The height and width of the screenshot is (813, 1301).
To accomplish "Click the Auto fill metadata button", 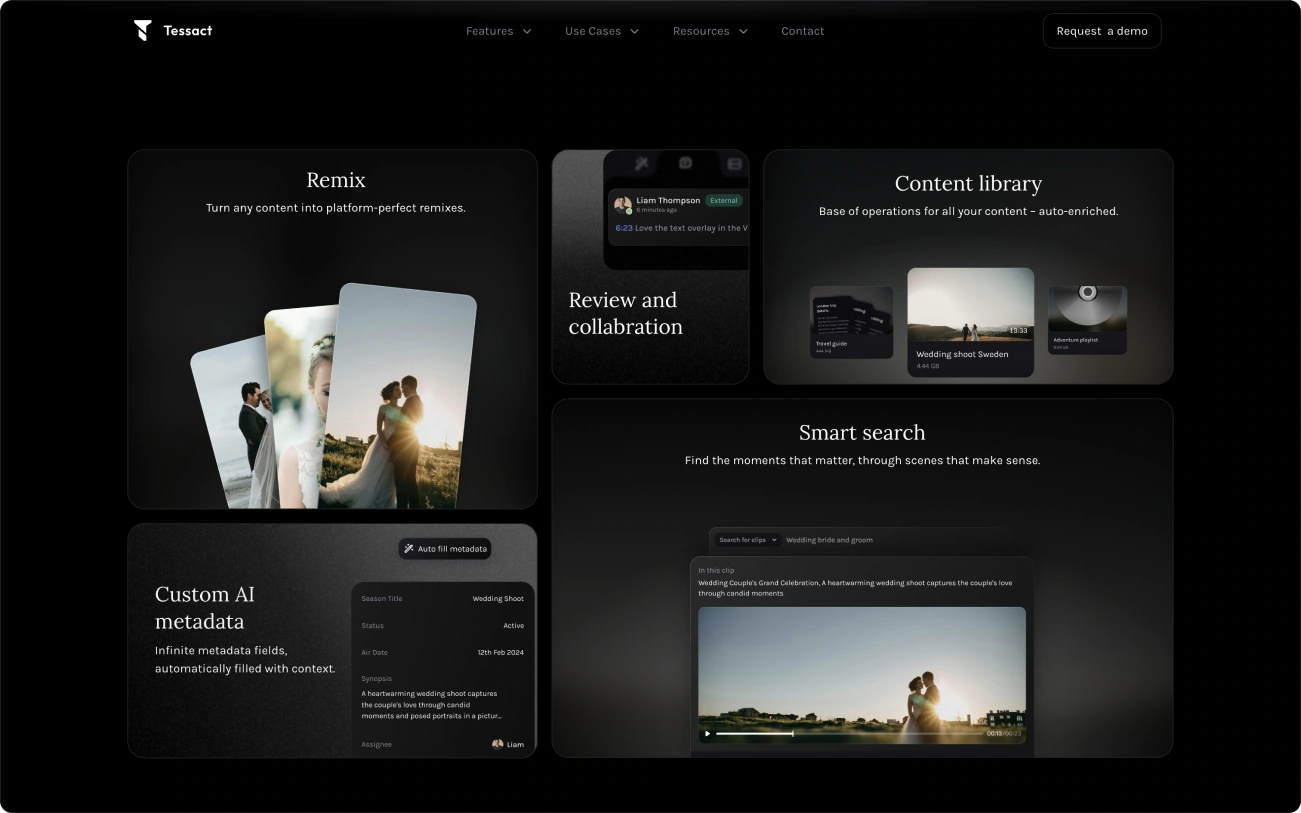I will (x=445, y=549).
